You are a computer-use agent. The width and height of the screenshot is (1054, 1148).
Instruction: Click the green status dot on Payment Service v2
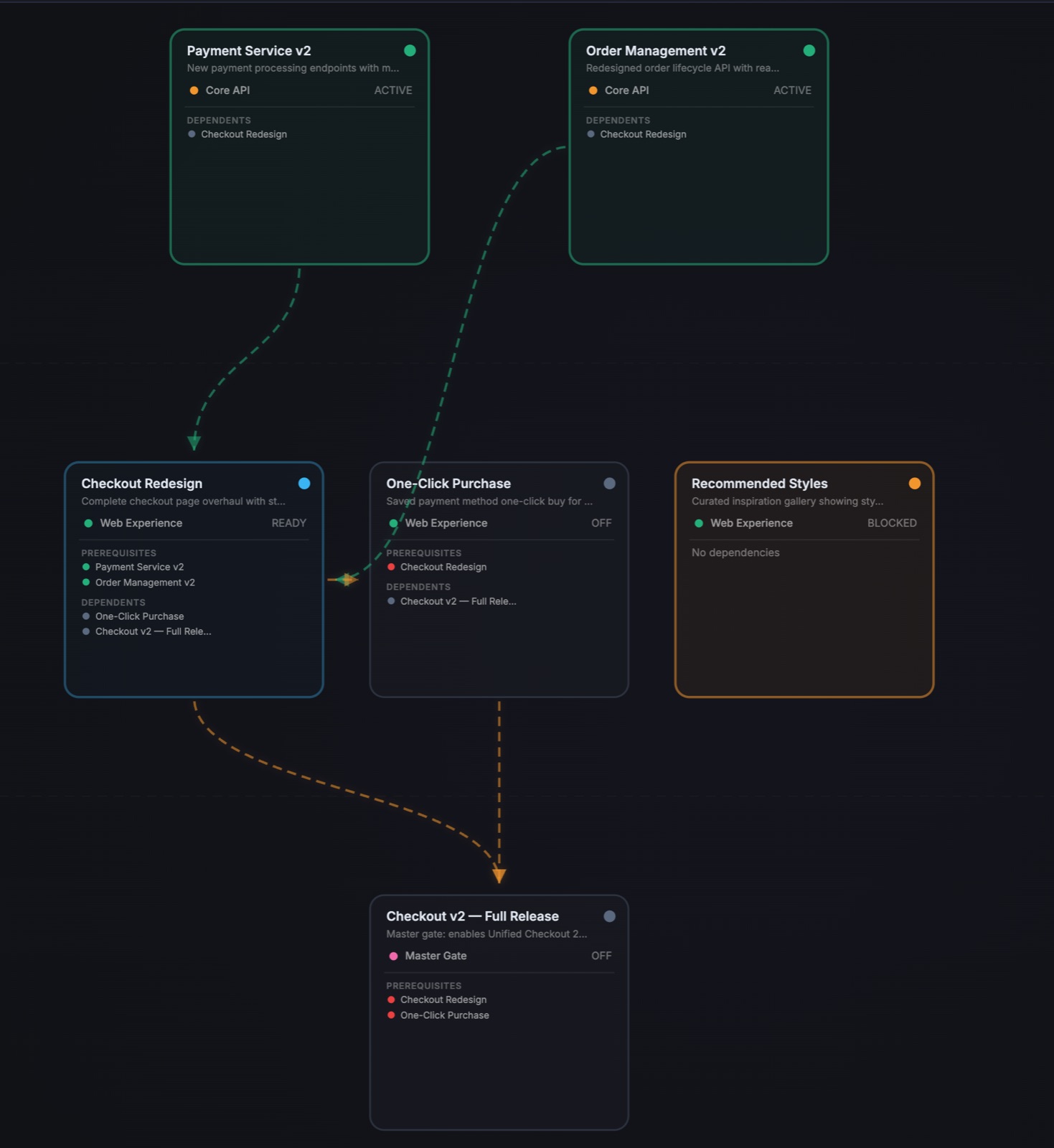point(410,50)
